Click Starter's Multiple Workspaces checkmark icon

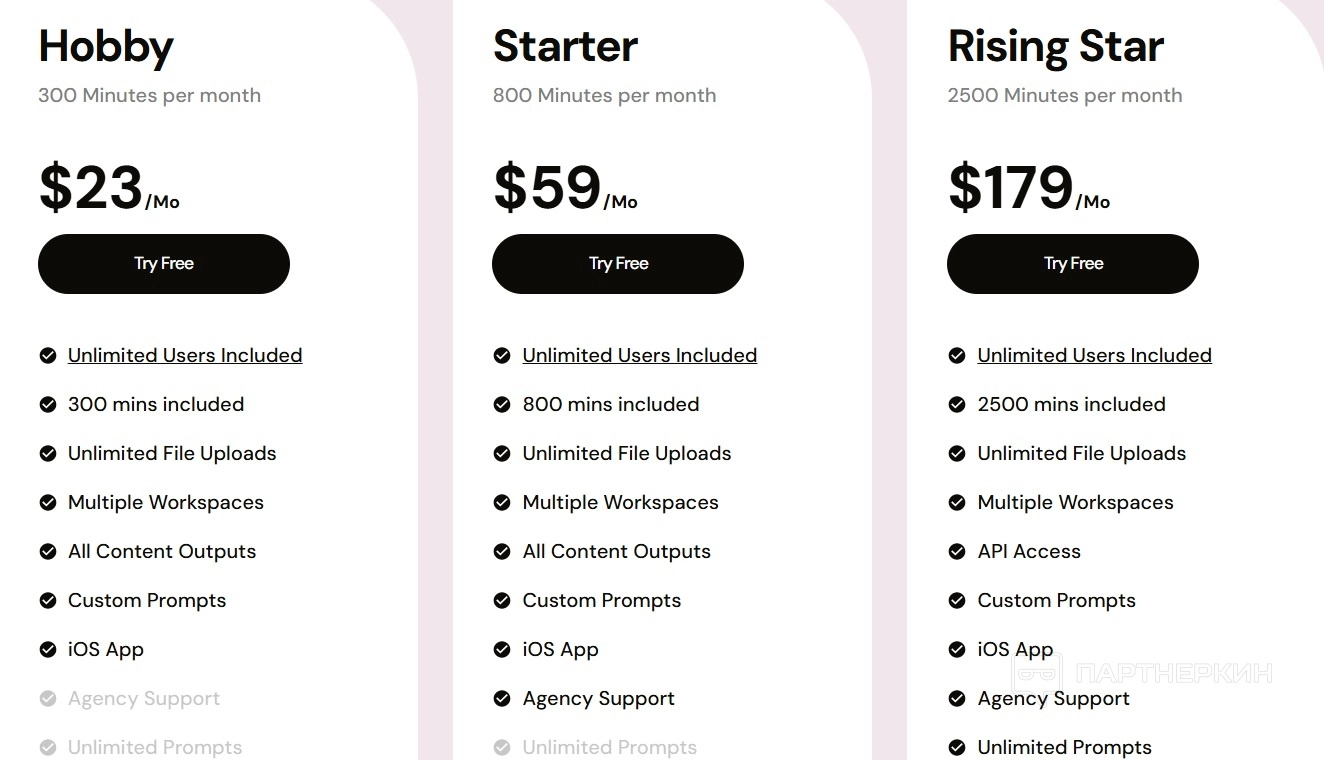pyautogui.click(x=502, y=502)
